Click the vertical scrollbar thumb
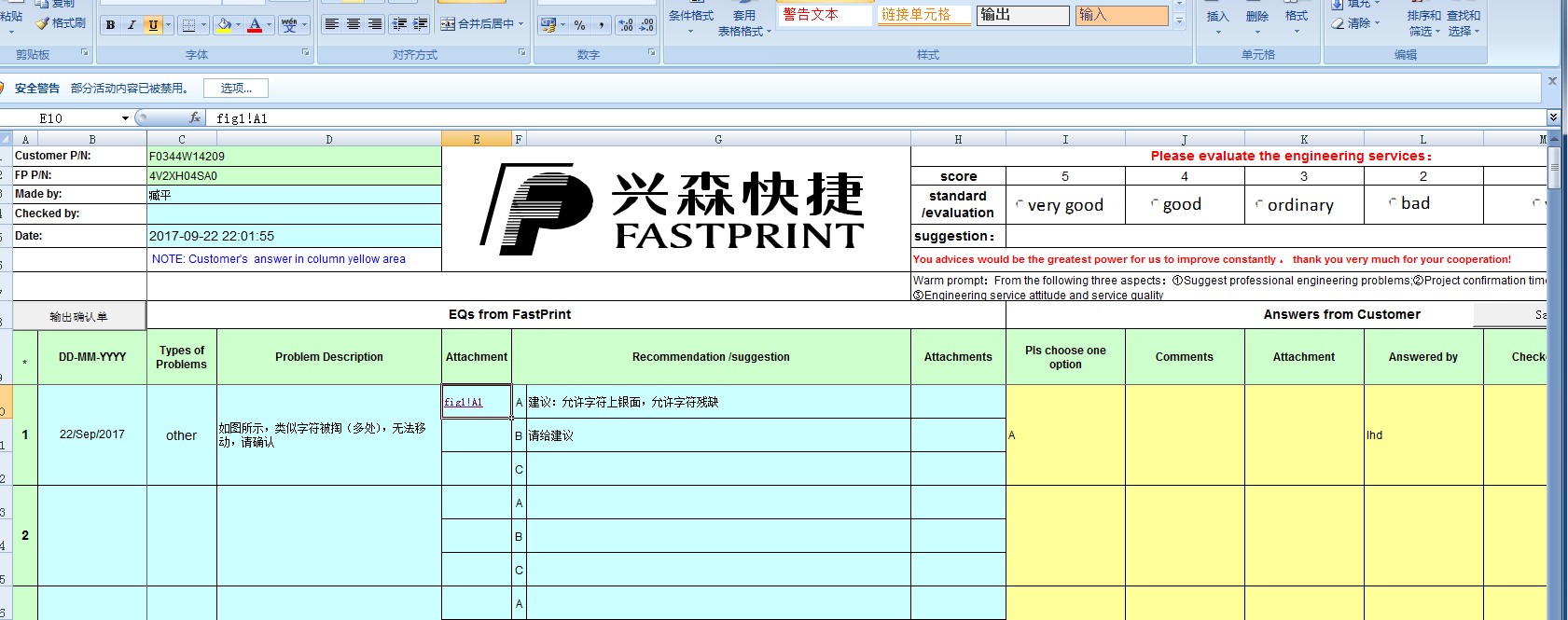Screen dimensions: 1568x620 coord(1554,166)
